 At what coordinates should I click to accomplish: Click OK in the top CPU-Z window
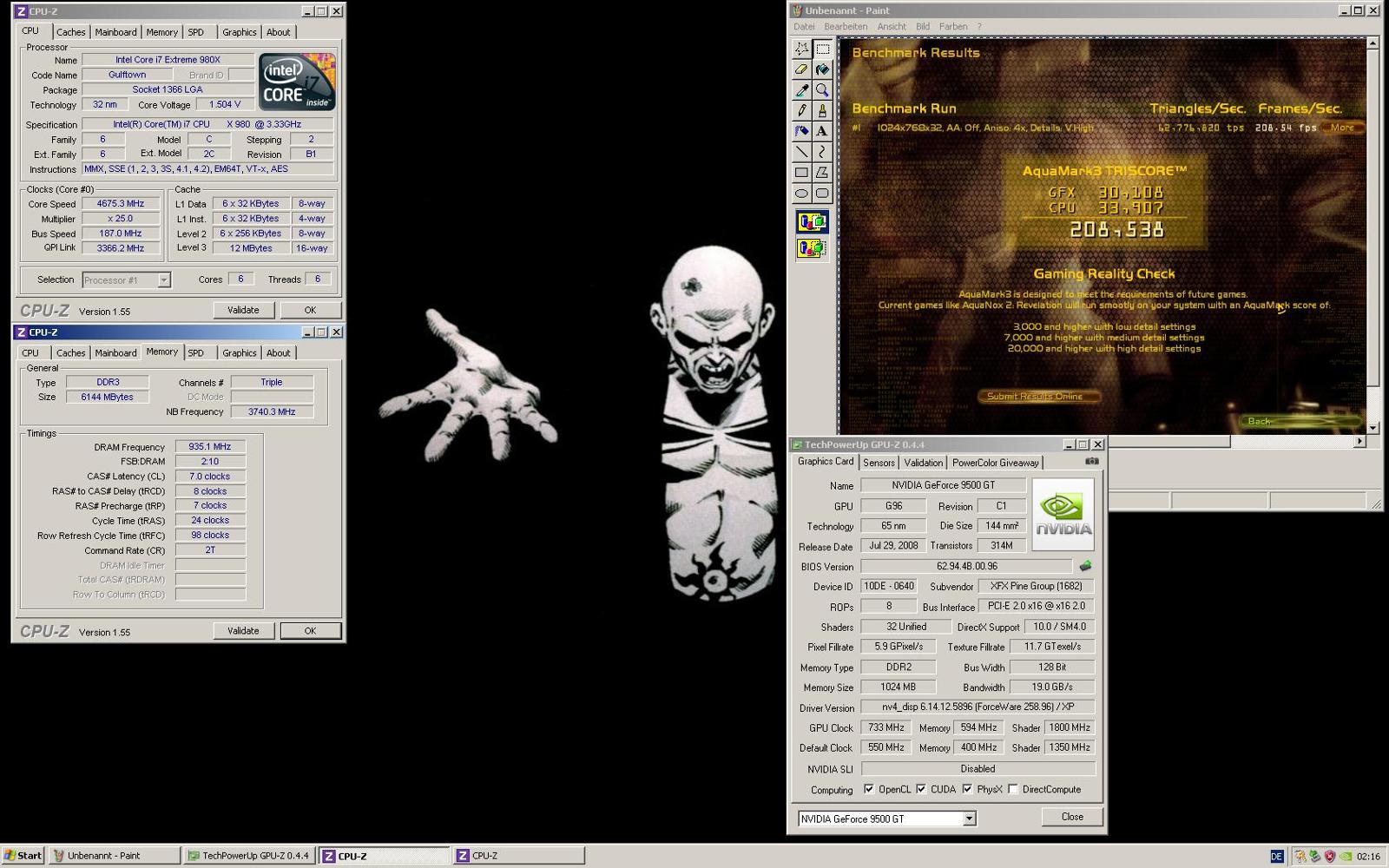pos(310,310)
